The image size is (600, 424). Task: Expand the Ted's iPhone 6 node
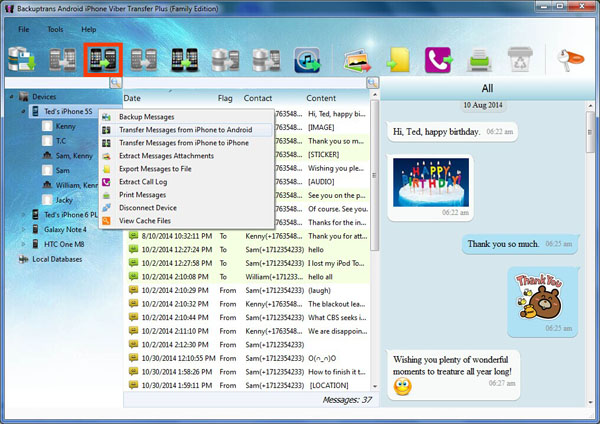click(23, 215)
